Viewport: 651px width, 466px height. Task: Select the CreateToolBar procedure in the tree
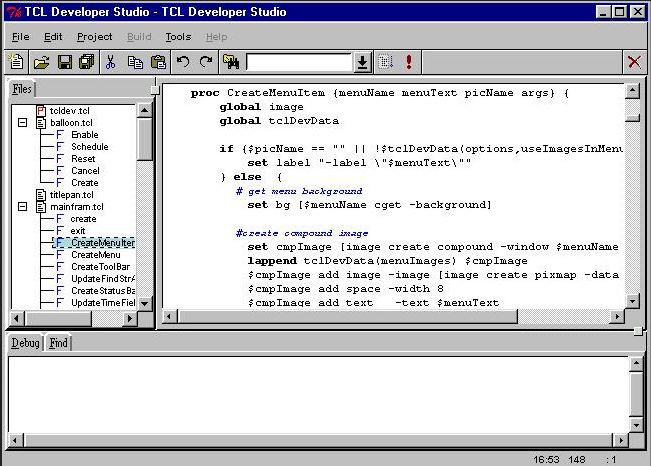point(101,267)
